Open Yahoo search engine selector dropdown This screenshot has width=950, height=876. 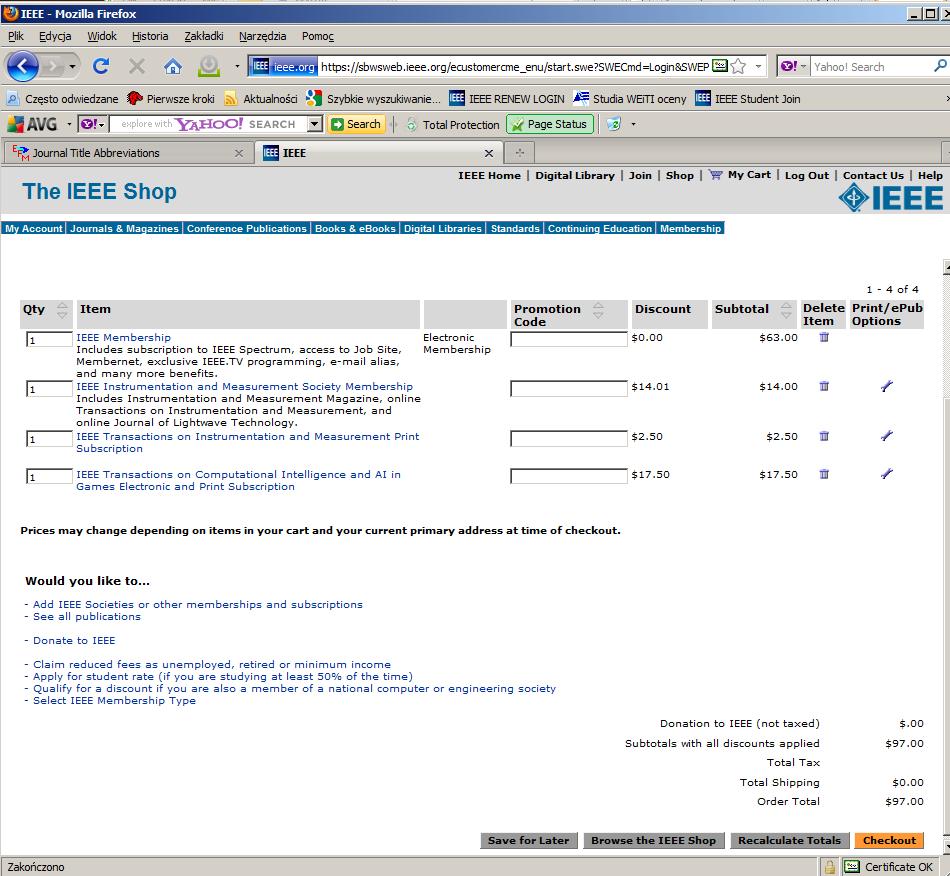803,66
